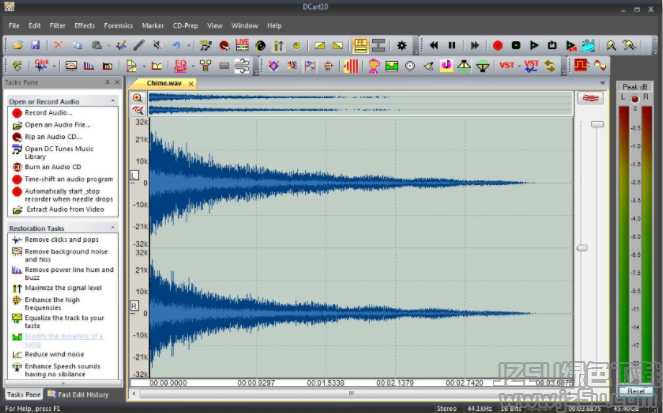Image resolution: width=663 pixels, height=413 pixels.
Task: Click the save floppy disk icon
Action: (x=35, y=45)
